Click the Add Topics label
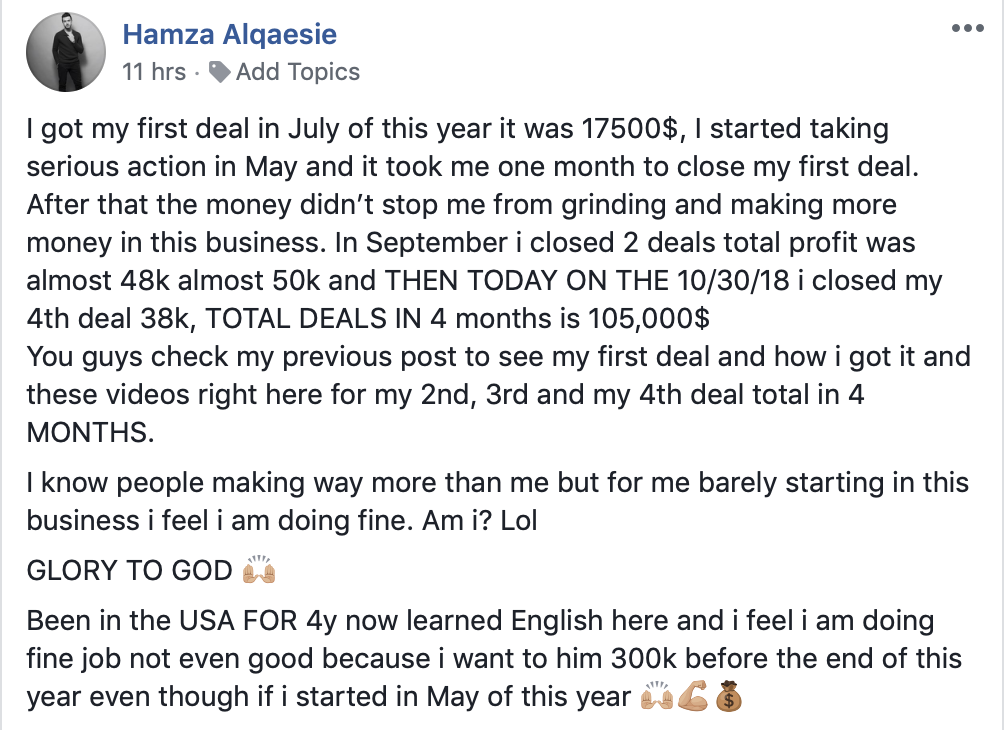 297,72
